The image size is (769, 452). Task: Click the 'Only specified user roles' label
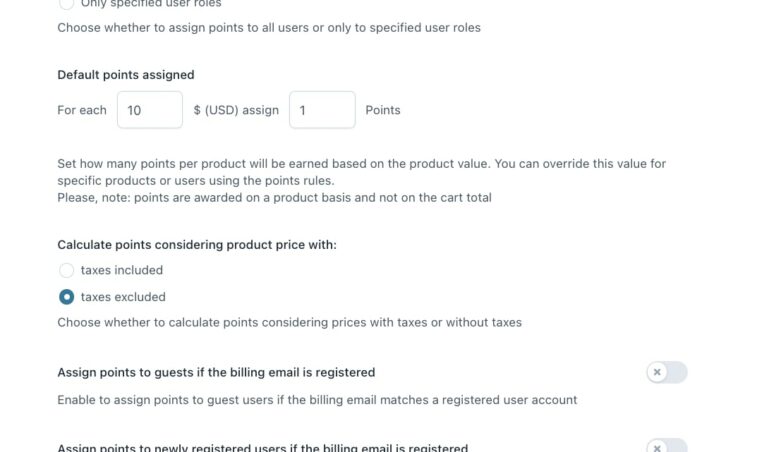[151, 4]
